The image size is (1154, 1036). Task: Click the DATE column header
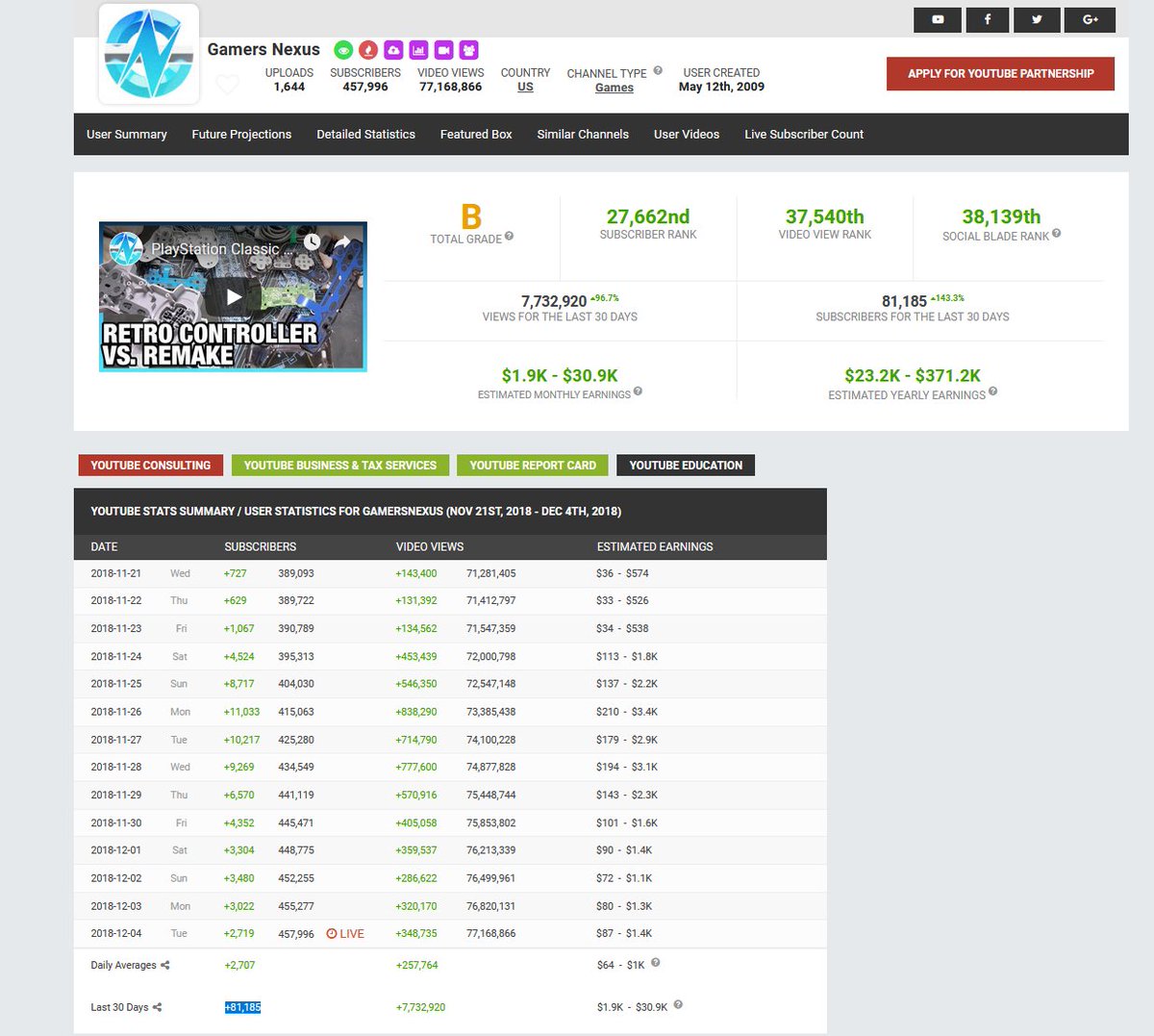point(104,546)
